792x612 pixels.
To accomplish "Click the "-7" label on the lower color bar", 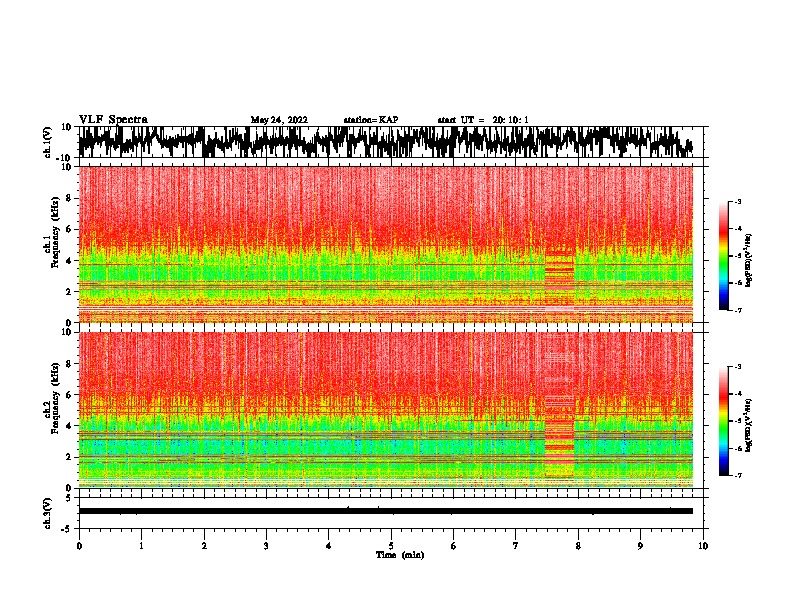I will (738, 476).
